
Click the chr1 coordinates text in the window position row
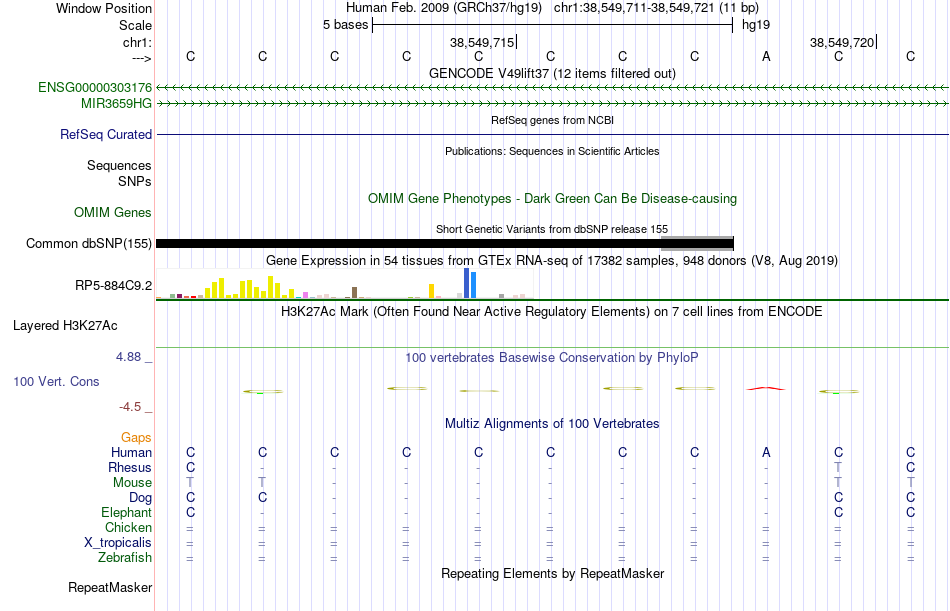[x=656, y=8]
